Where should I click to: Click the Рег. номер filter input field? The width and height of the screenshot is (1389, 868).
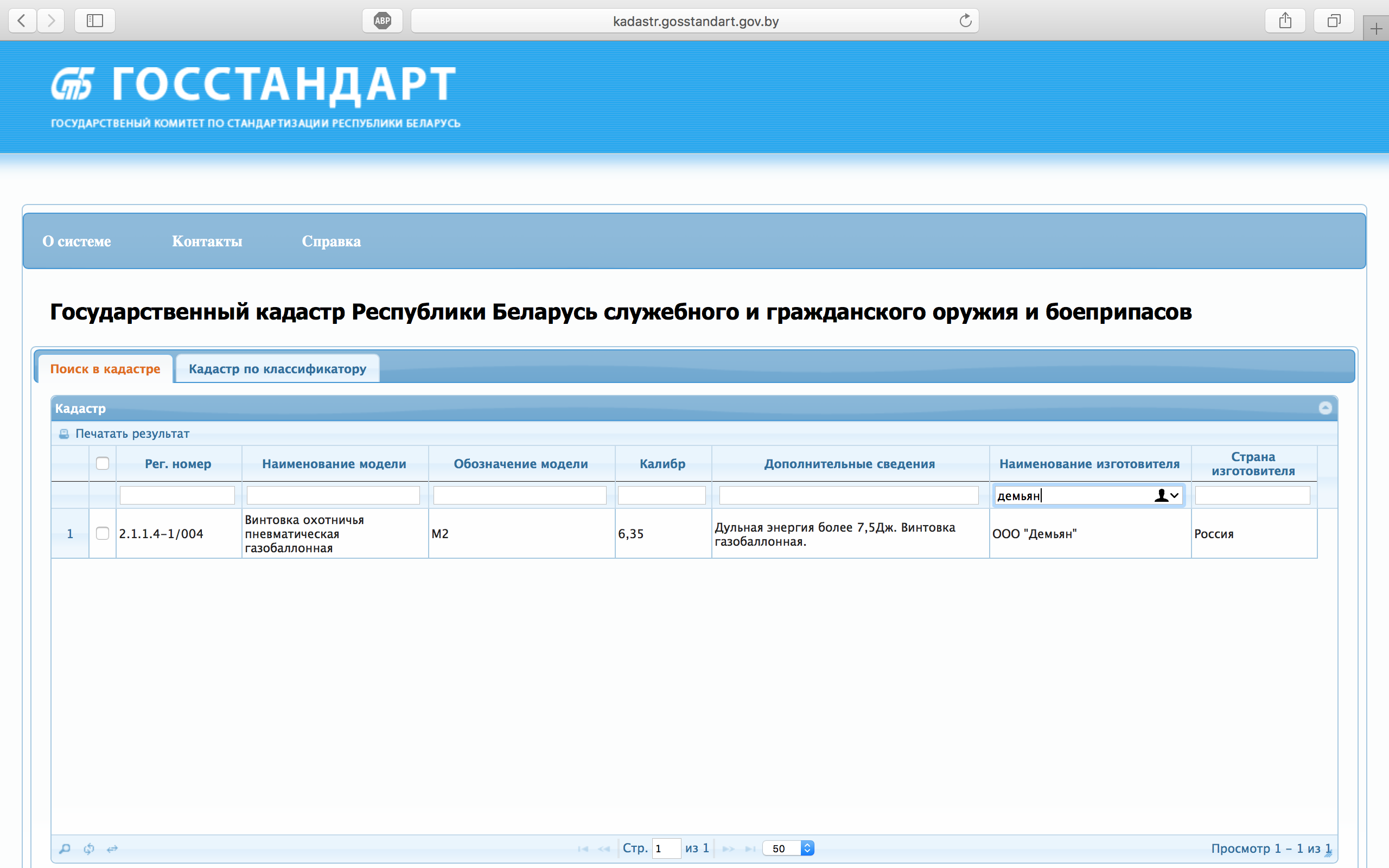click(177, 495)
